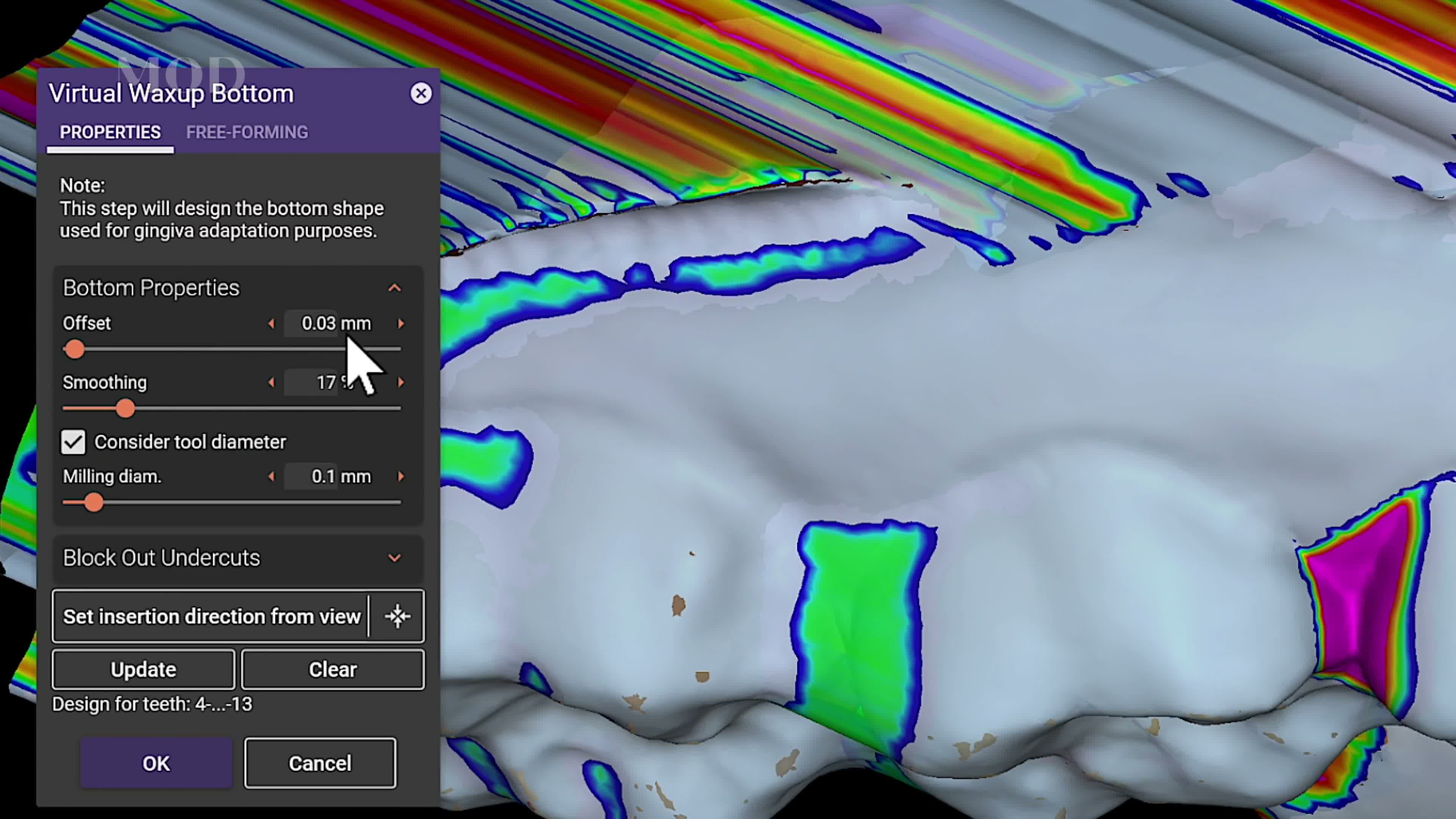Click the insertion direction crosshair icon
Image resolution: width=1456 pixels, height=819 pixels.
[x=398, y=616]
